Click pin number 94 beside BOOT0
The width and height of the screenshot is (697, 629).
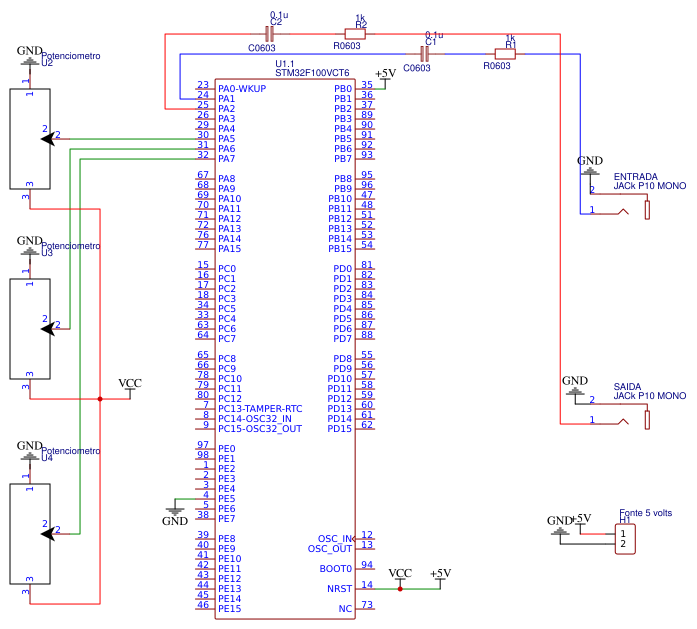pos(367,565)
